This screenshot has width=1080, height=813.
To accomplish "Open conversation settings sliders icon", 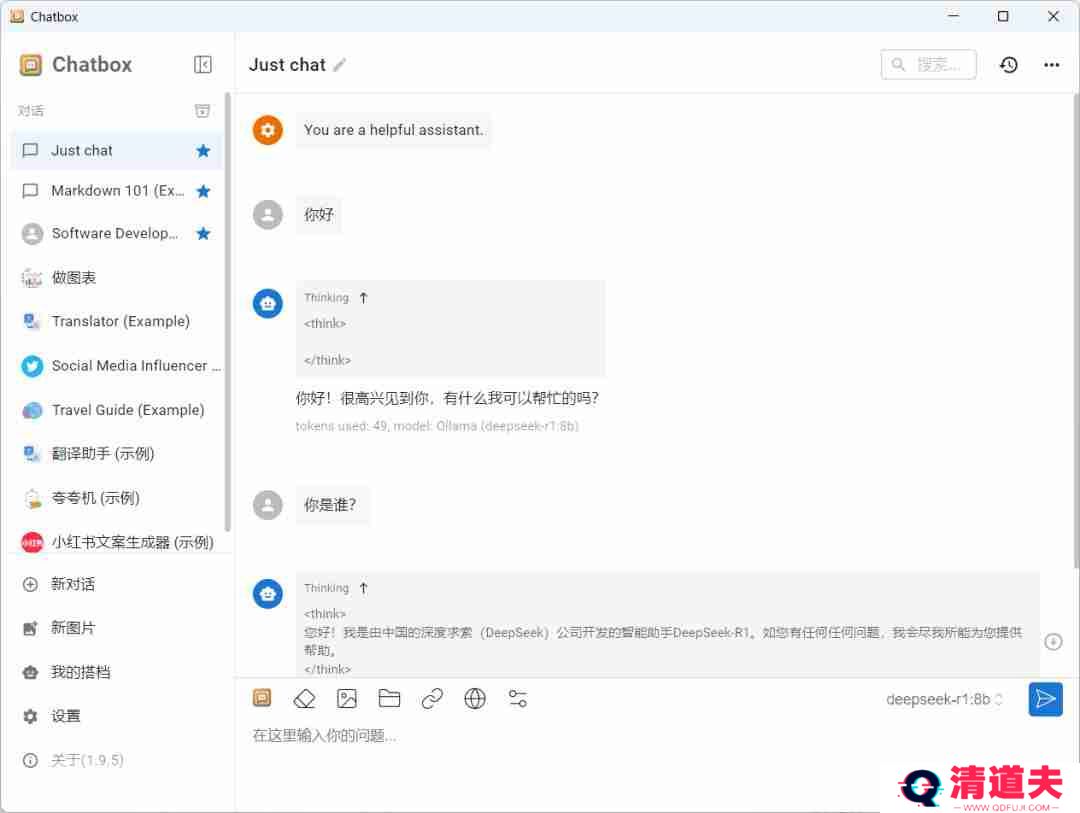I will pos(517,699).
